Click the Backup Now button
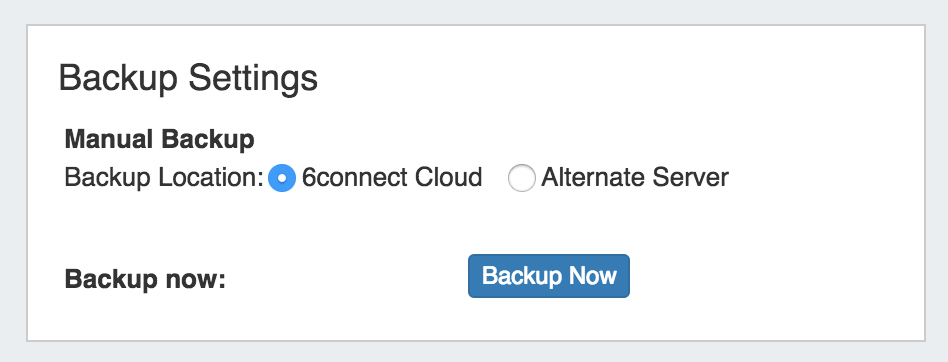 click(549, 276)
